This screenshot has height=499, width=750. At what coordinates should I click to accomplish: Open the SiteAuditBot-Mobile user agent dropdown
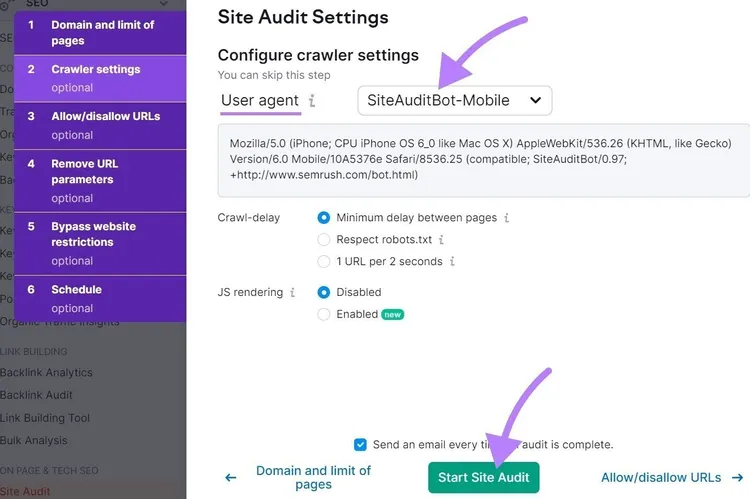(454, 100)
